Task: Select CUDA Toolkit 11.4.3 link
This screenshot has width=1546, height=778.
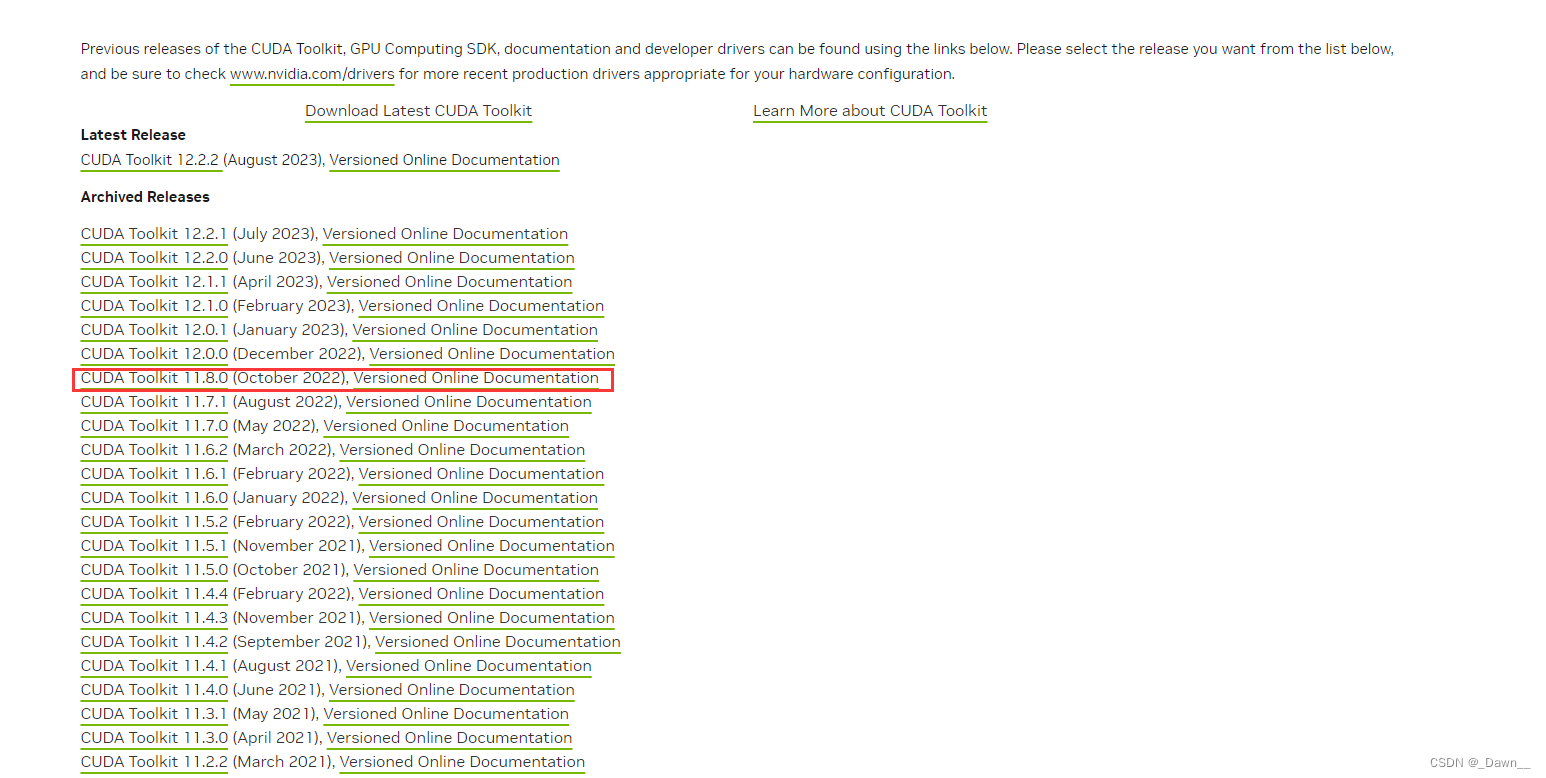Action: (154, 618)
